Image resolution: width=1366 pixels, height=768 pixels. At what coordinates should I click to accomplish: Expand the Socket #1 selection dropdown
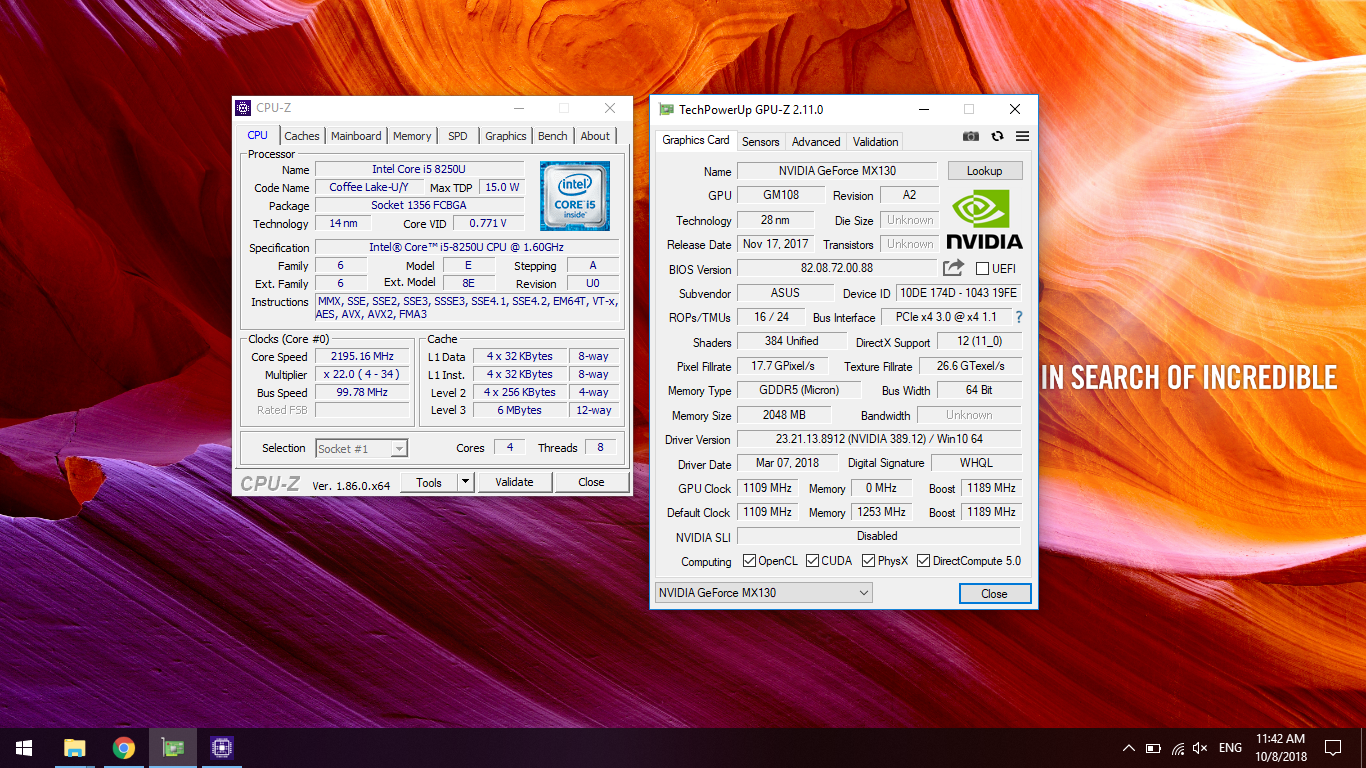(x=398, y=449)
